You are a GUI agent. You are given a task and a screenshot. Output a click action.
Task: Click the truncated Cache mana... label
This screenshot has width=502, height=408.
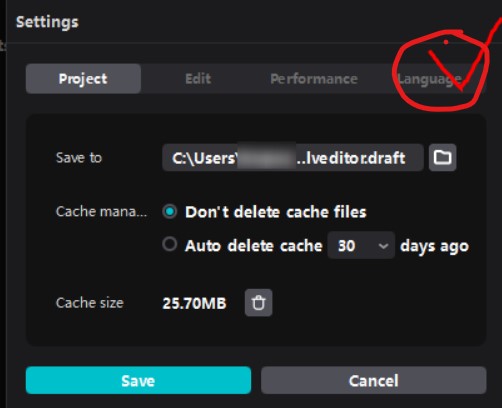click(x=101, y=211)
